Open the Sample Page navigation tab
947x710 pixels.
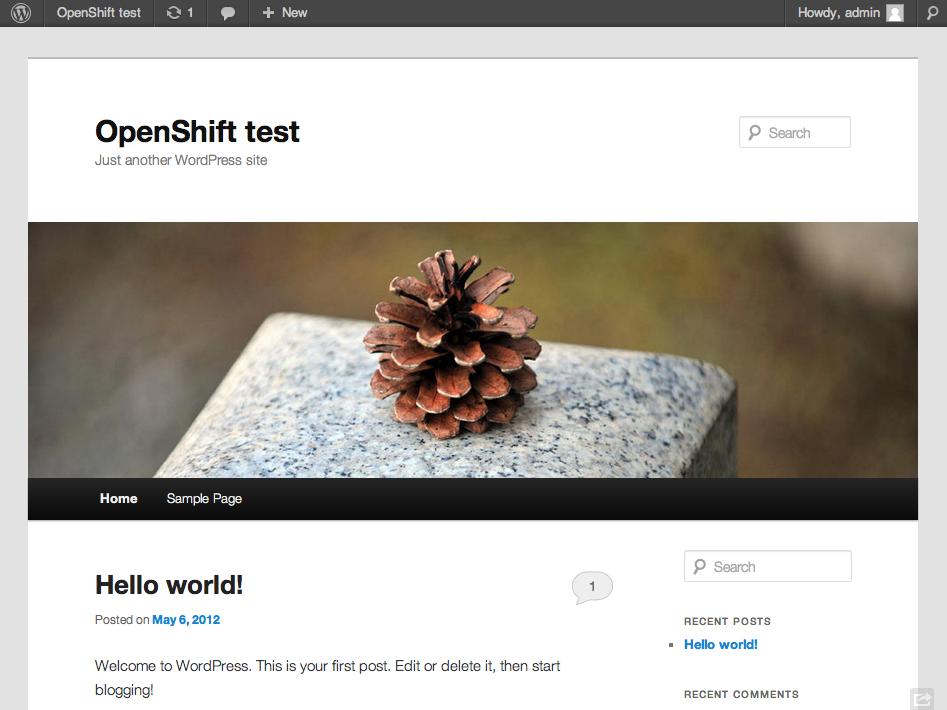[204, 499]
